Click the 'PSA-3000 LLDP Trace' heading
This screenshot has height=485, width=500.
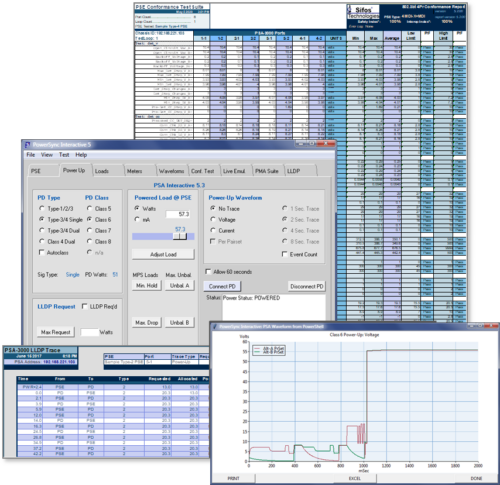click(x=32, y=350)
